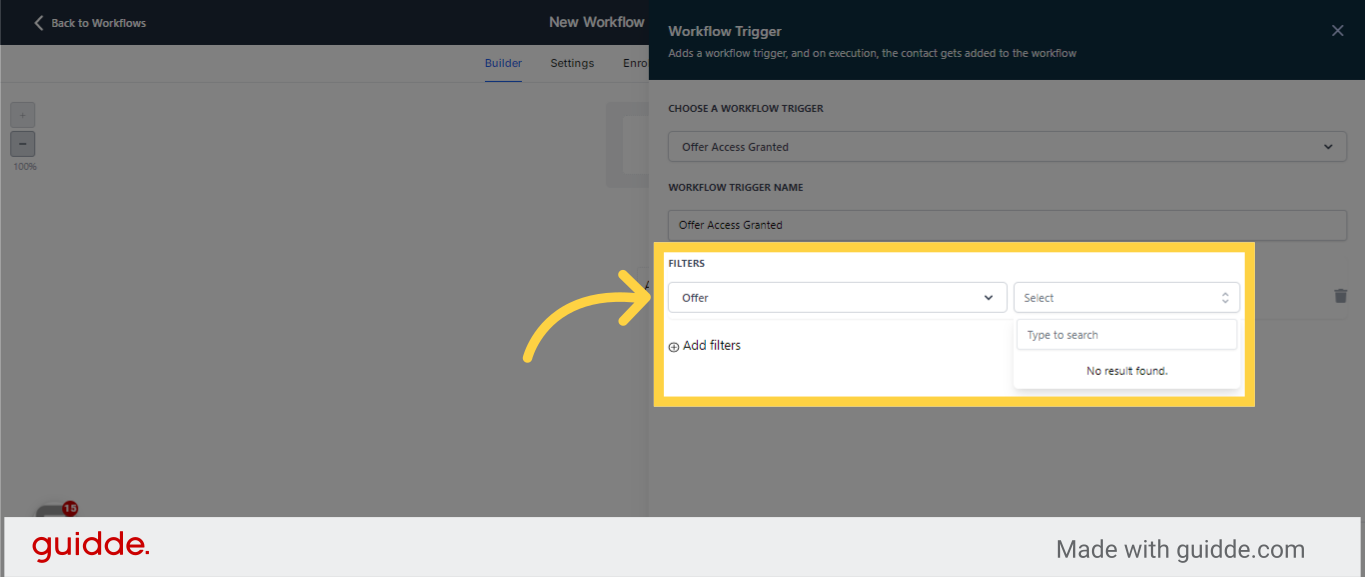1365x577 pixels.
Task: Click the zoom out minus button
Action: coord(23,144)
